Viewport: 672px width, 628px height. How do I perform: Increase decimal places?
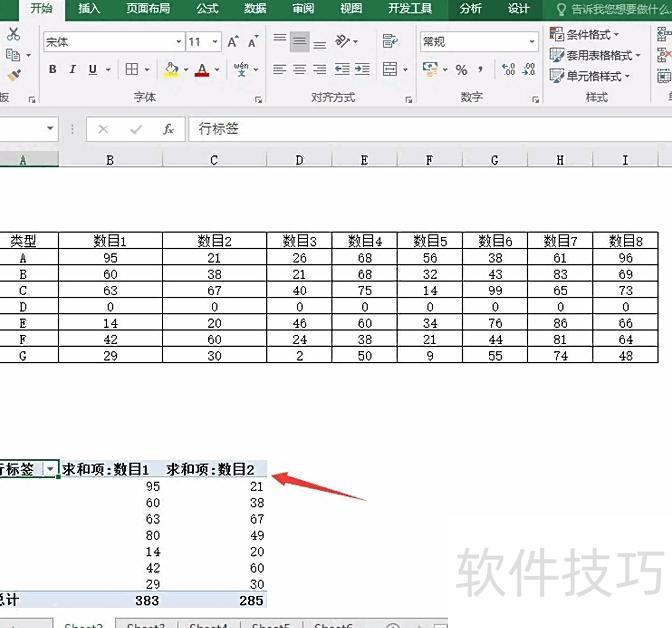coord(508,69)
